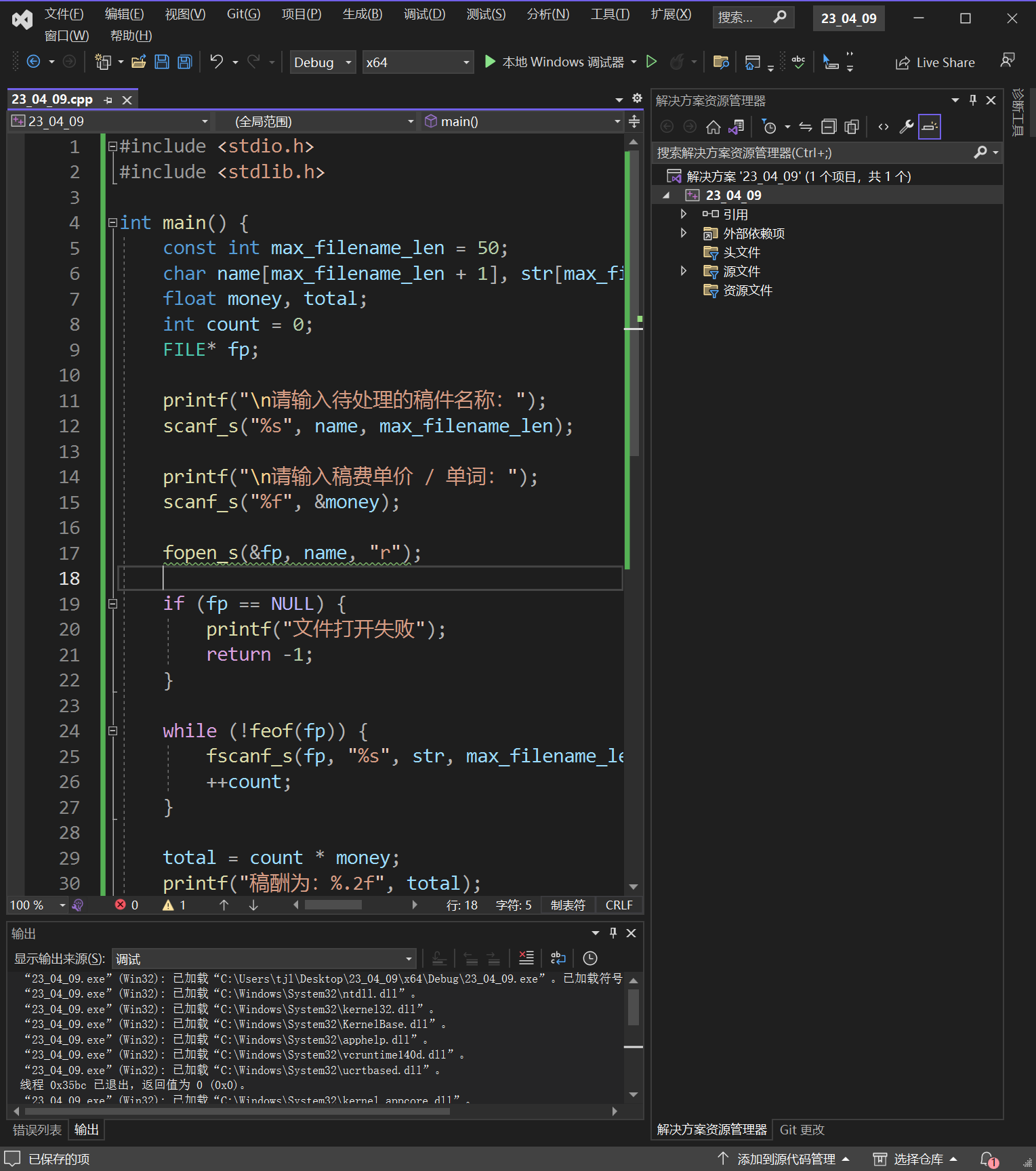Open the 100 % zoom dropdown
This screenshot has height=1171, width=1036.
click(x=38, y=905)
